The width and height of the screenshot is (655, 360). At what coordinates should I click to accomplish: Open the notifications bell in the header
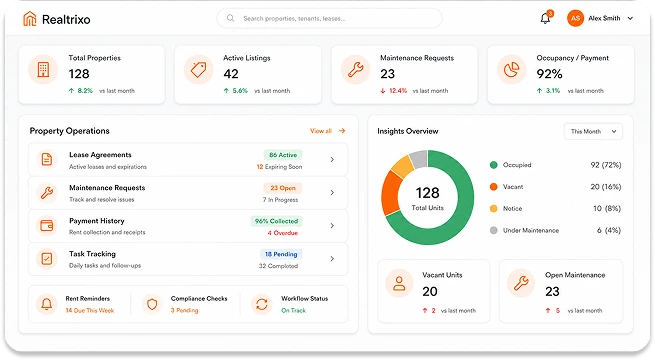(x=545, y=18)
